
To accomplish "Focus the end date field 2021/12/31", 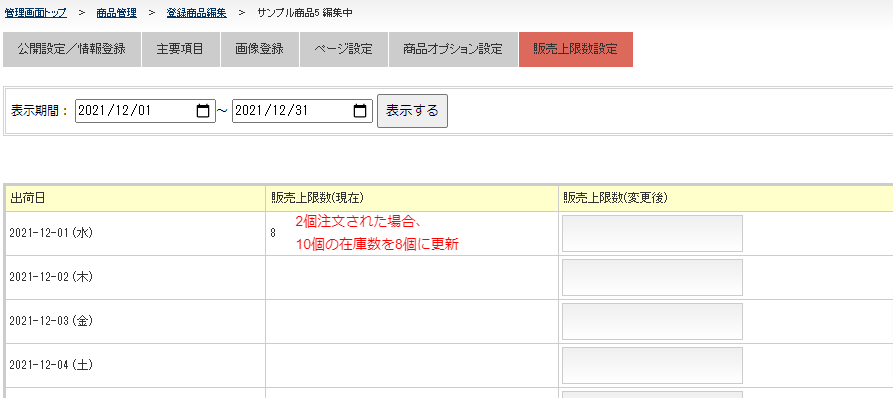I will click(x=302, y=111).
